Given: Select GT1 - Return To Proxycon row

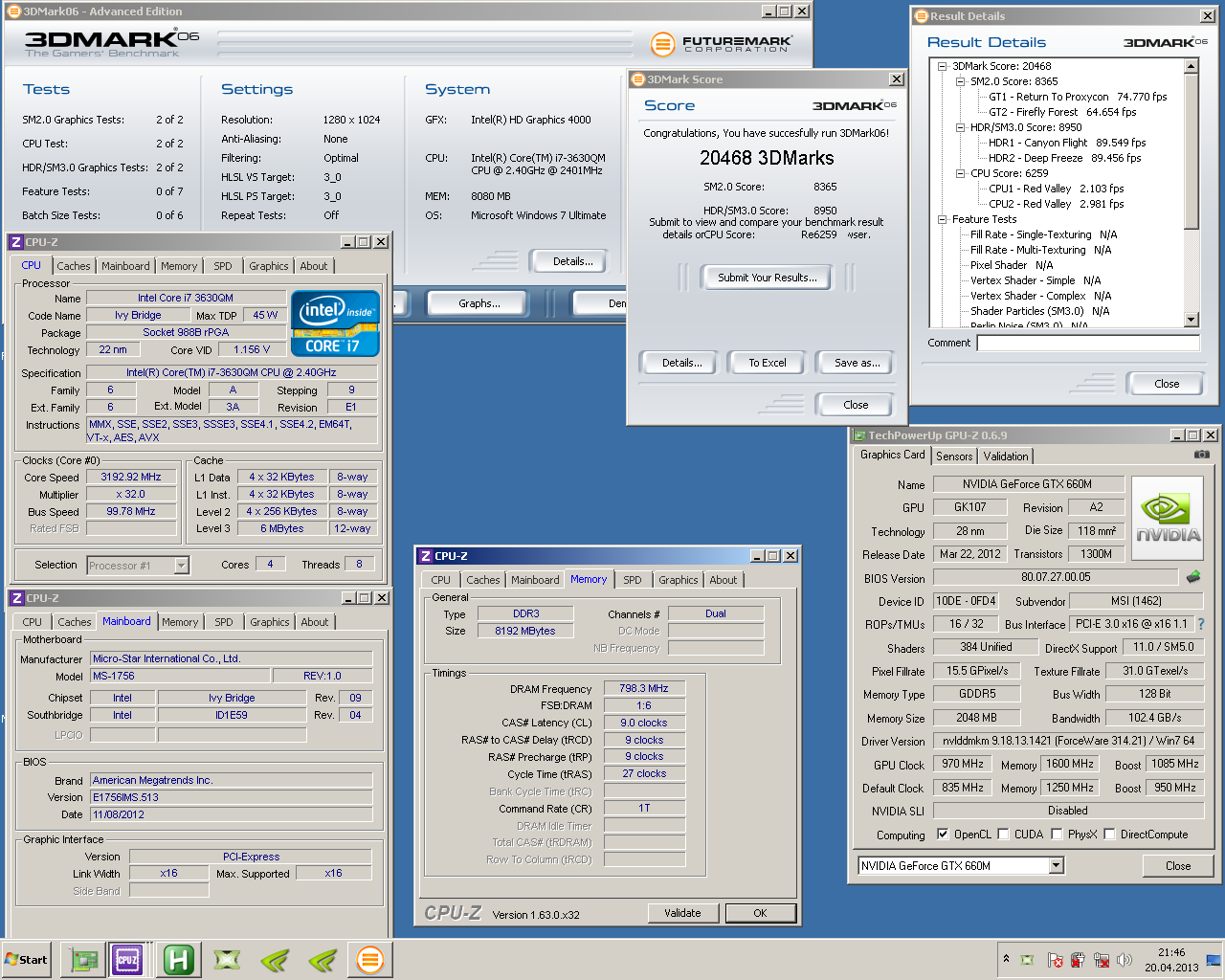Looking at the screenshot, I should pos(1078,97).
